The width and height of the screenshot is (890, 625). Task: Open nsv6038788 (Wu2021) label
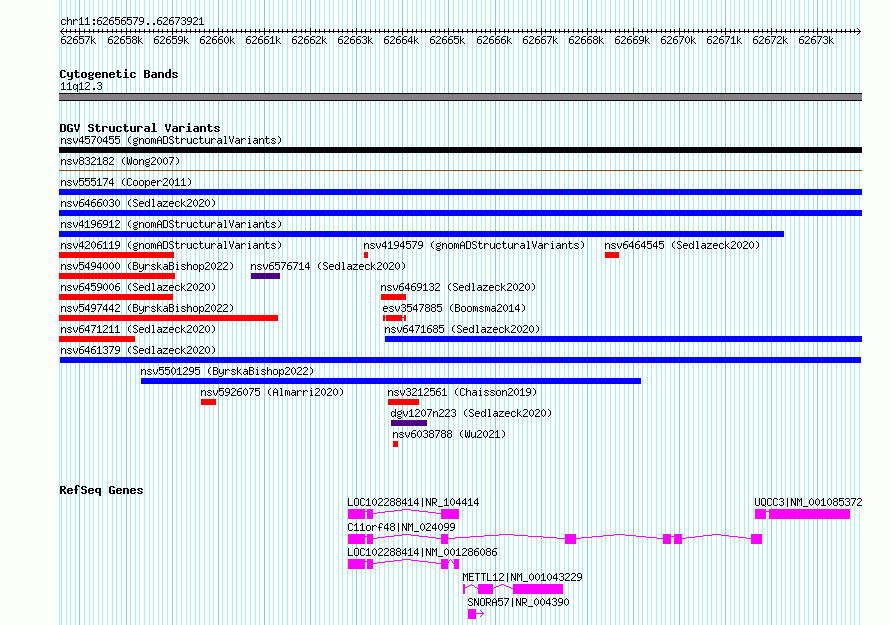[449, 434]
